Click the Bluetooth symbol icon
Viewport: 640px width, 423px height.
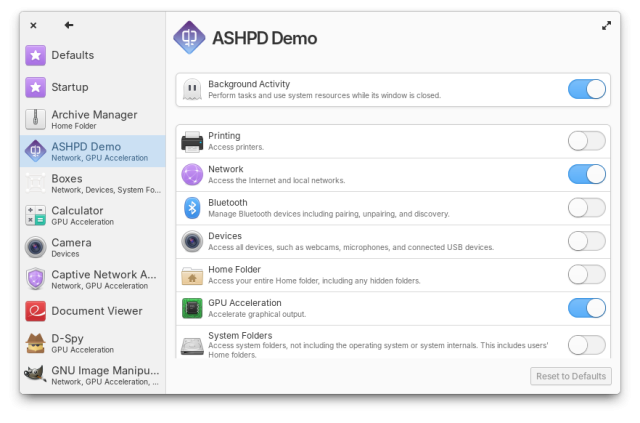point(192,208)
